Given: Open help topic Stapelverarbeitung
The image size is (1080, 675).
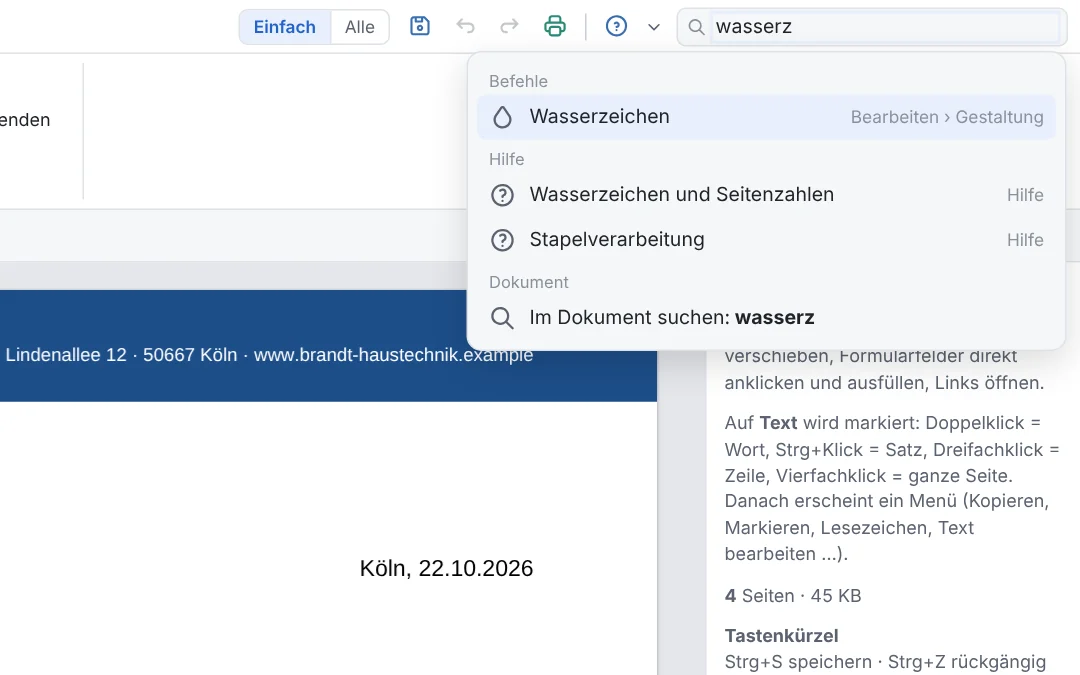Looking at the screenshot, I should pyautogui.click(x=766, y=240).
